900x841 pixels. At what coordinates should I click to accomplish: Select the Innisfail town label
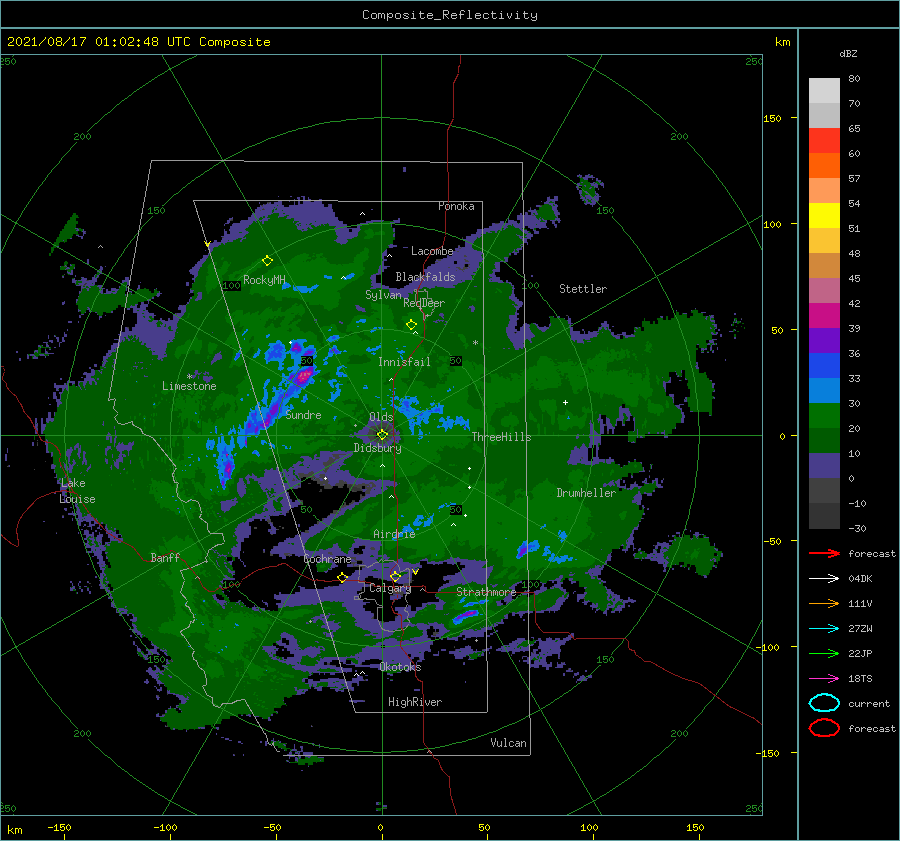click(404, 362)
